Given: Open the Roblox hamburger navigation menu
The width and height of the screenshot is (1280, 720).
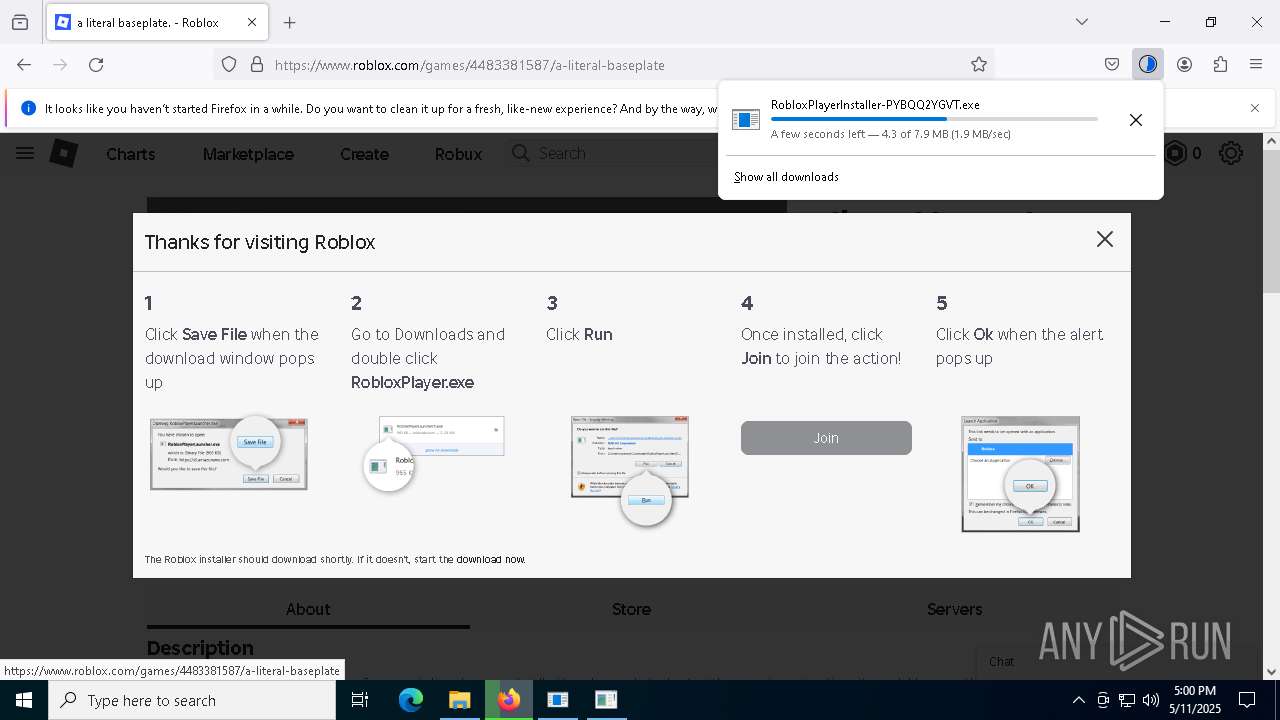Looking at the screenshot, I should pos(25,153).
